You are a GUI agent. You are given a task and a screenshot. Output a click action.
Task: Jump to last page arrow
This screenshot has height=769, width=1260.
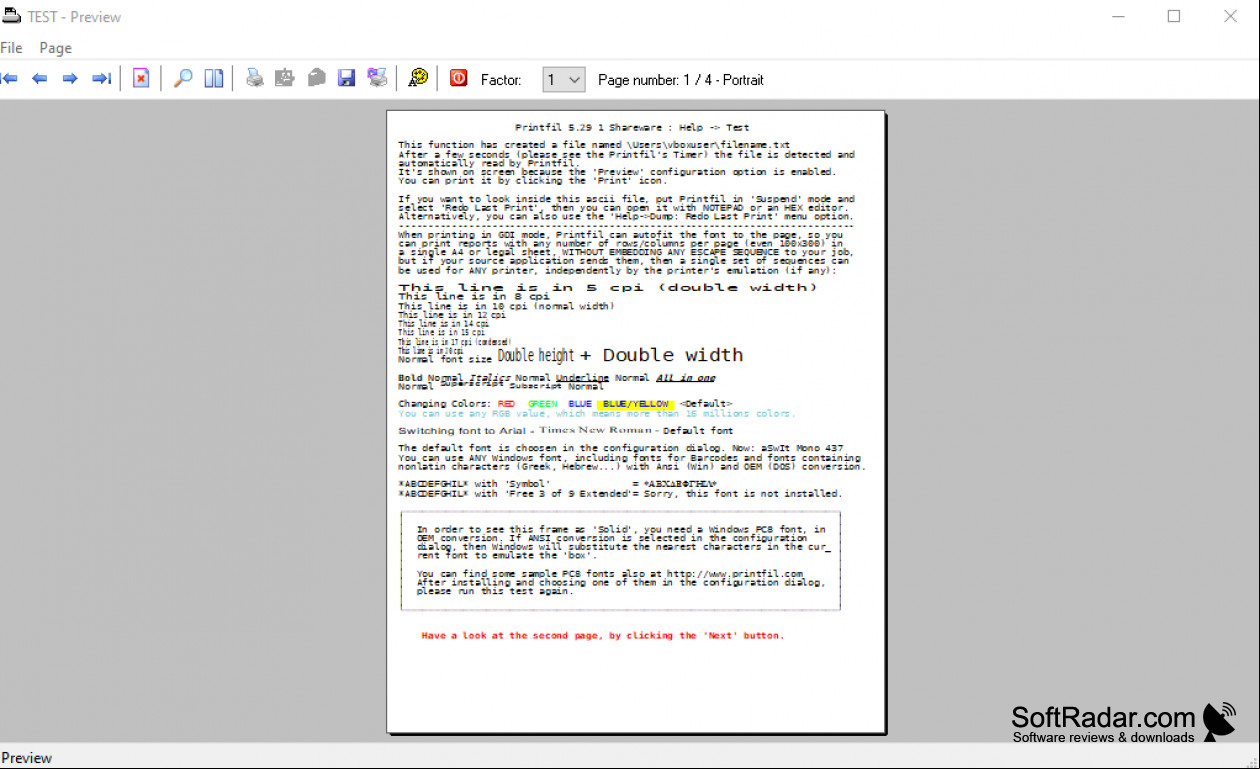[x=101, y=79]
